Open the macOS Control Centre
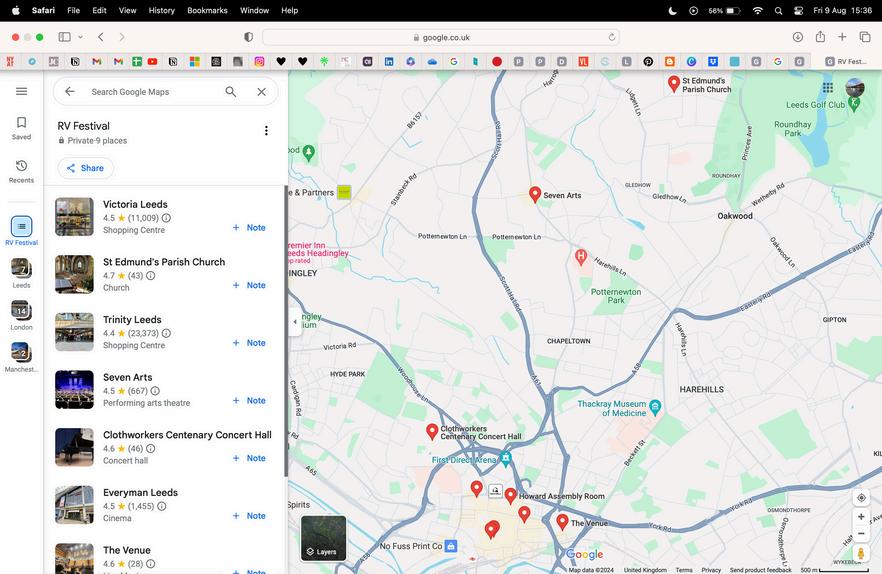The height and width of the screenshot is (574, 882). pyautogui.click(x=798, y=10)
